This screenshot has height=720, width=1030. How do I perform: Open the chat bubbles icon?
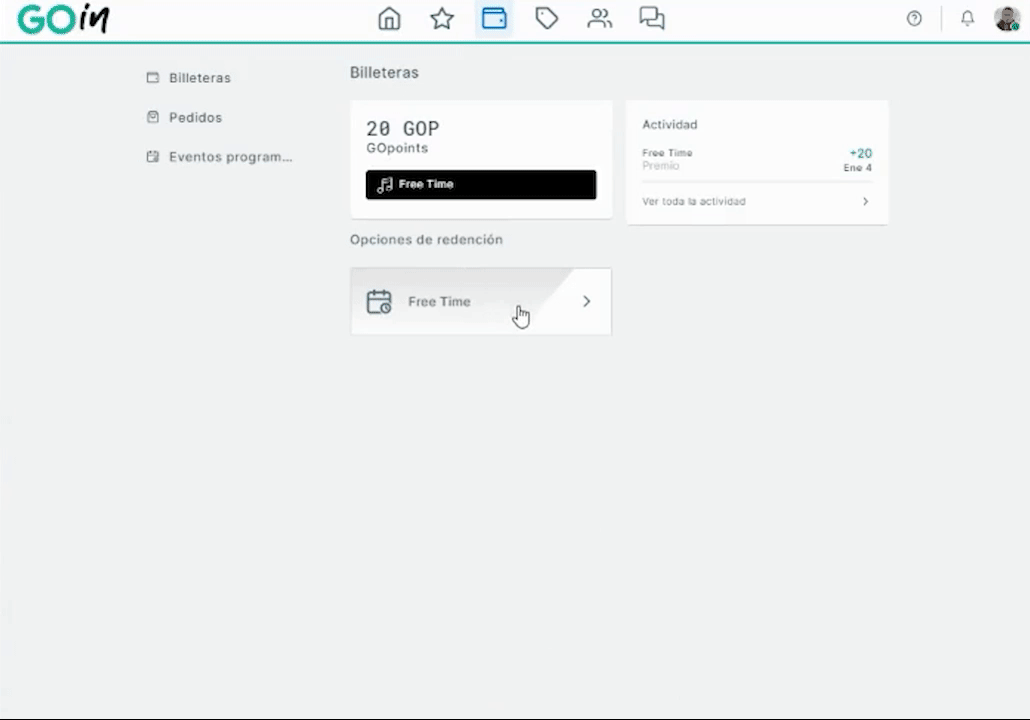(652, 19)
